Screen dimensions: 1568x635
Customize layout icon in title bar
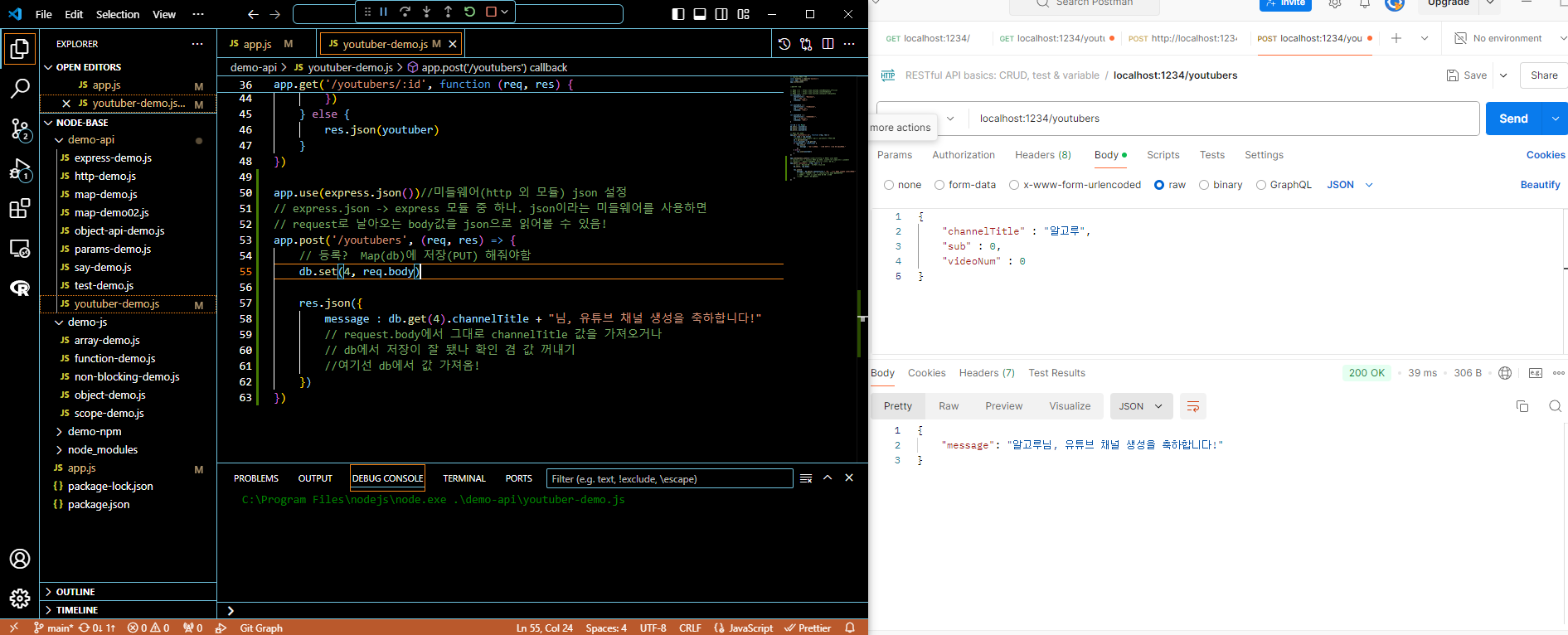tap(743, 14)
